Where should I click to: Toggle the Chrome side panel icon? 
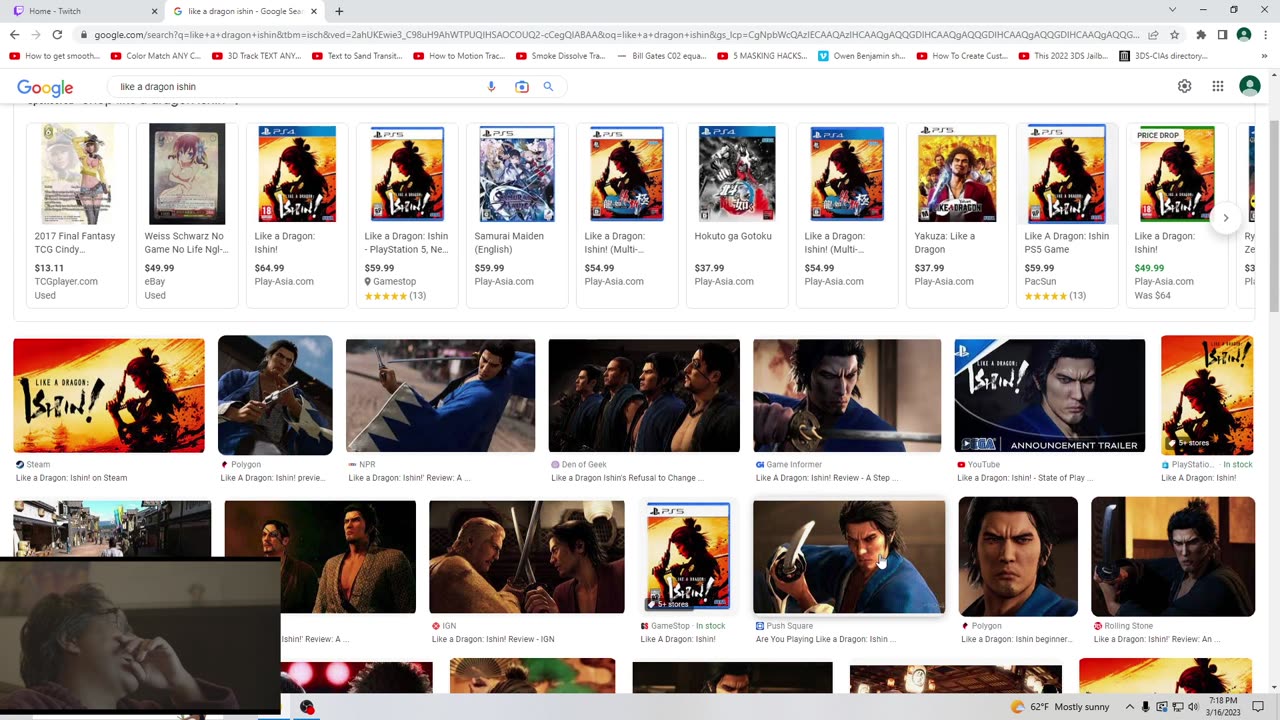click(1222, 35)
